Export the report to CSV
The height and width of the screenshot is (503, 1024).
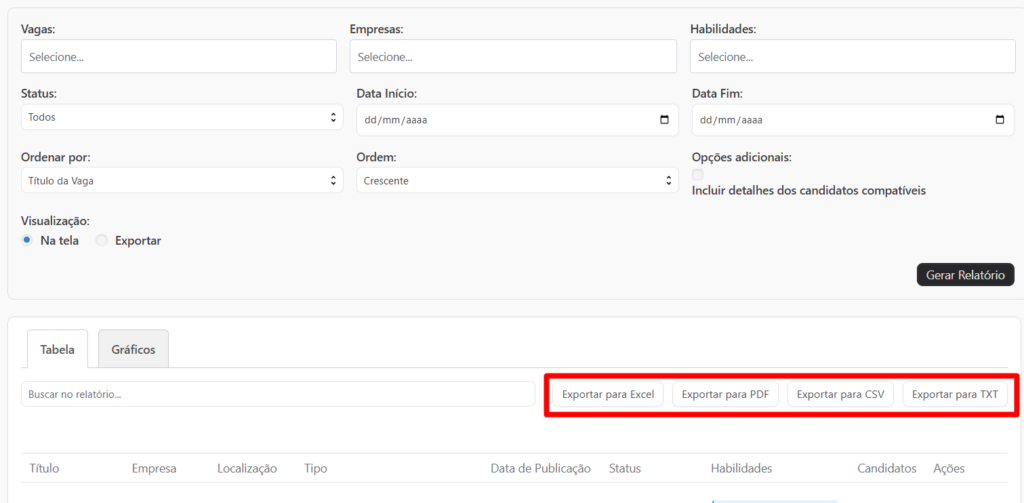coord(840,394)
